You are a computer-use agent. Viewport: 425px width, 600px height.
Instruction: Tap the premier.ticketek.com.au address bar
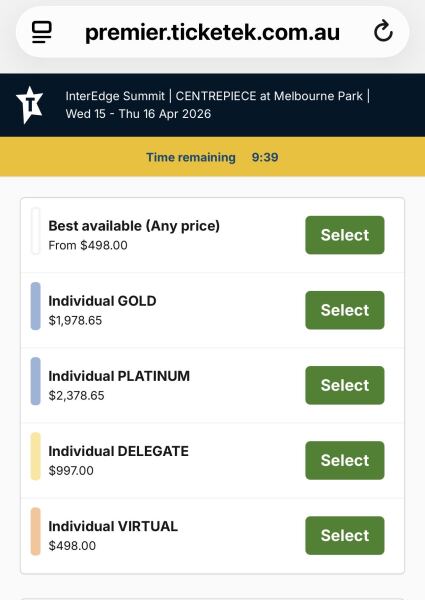[212, 32]
